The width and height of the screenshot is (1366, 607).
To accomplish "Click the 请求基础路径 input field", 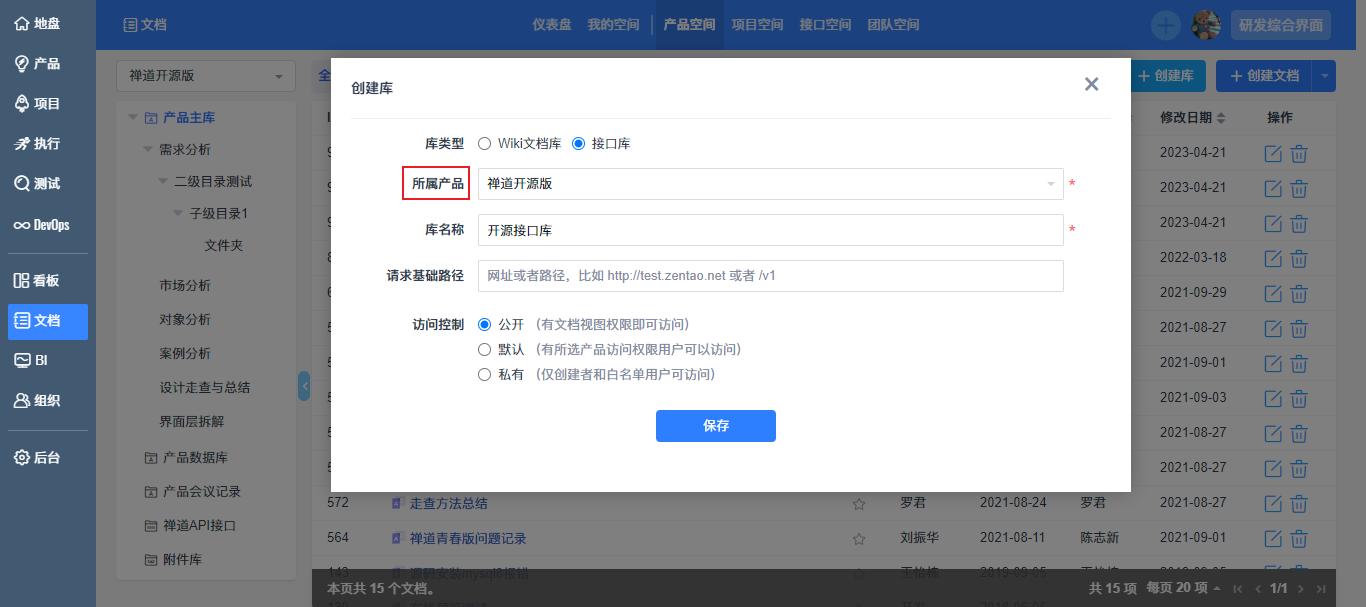I will coord(770,276).
